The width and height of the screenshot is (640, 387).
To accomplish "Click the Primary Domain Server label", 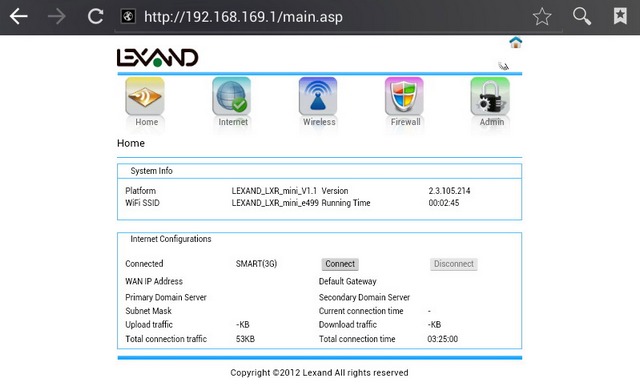I will [x=166, y=297].
